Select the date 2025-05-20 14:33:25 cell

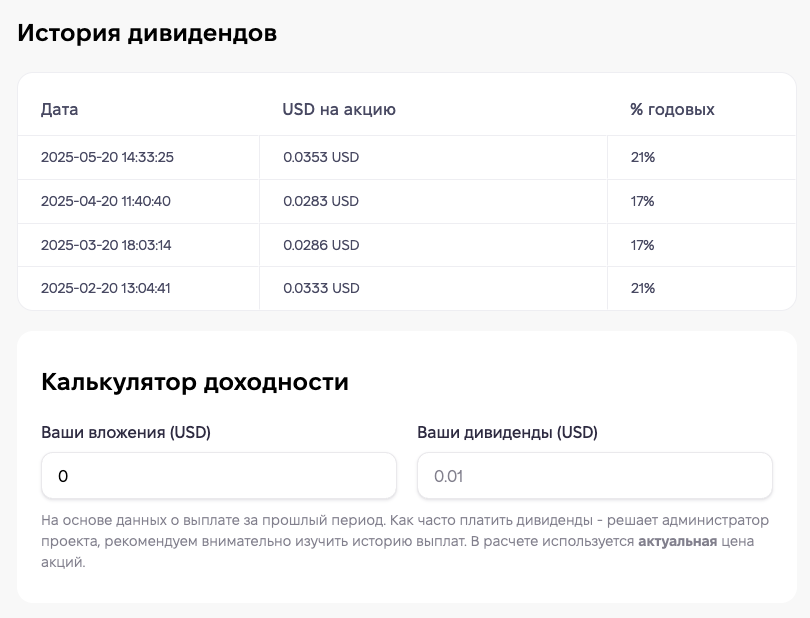(108, 157)
